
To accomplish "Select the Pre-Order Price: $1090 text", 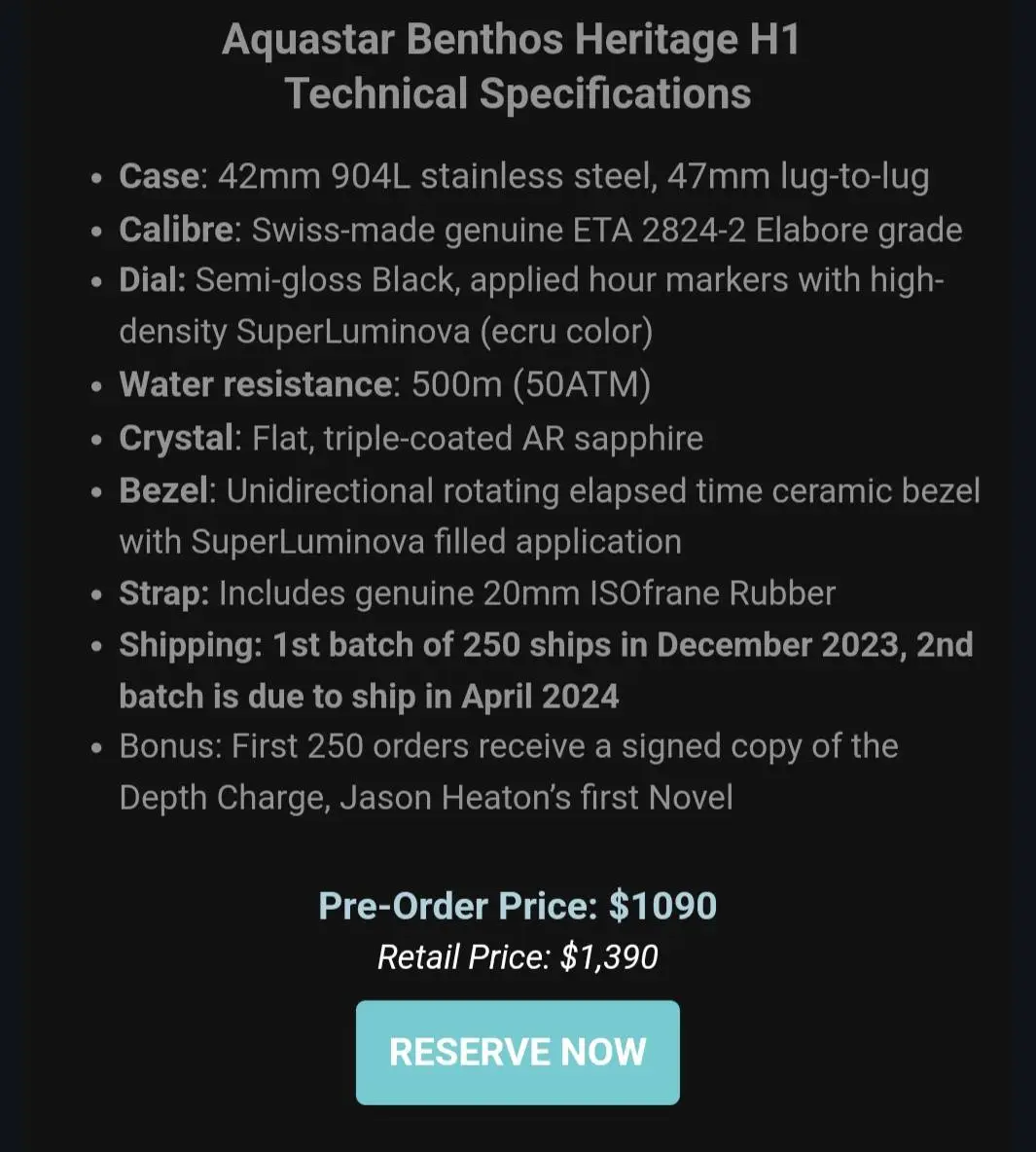I will [518, 905].
